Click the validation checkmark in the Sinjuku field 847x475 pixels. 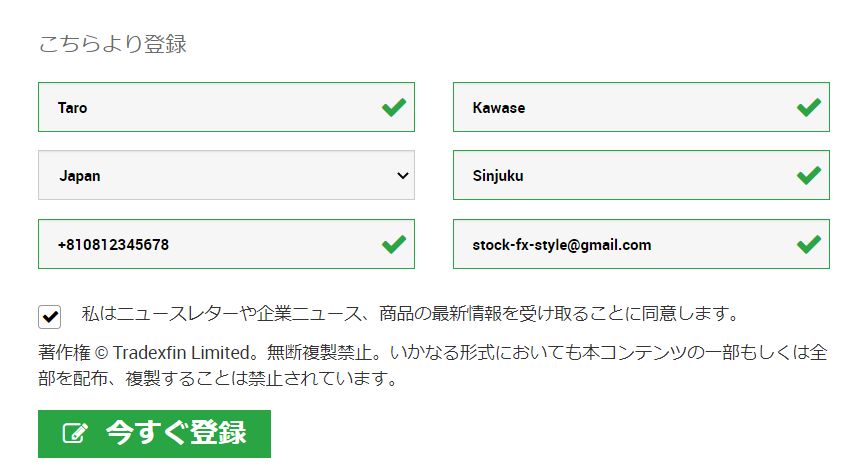click(808, 175)
